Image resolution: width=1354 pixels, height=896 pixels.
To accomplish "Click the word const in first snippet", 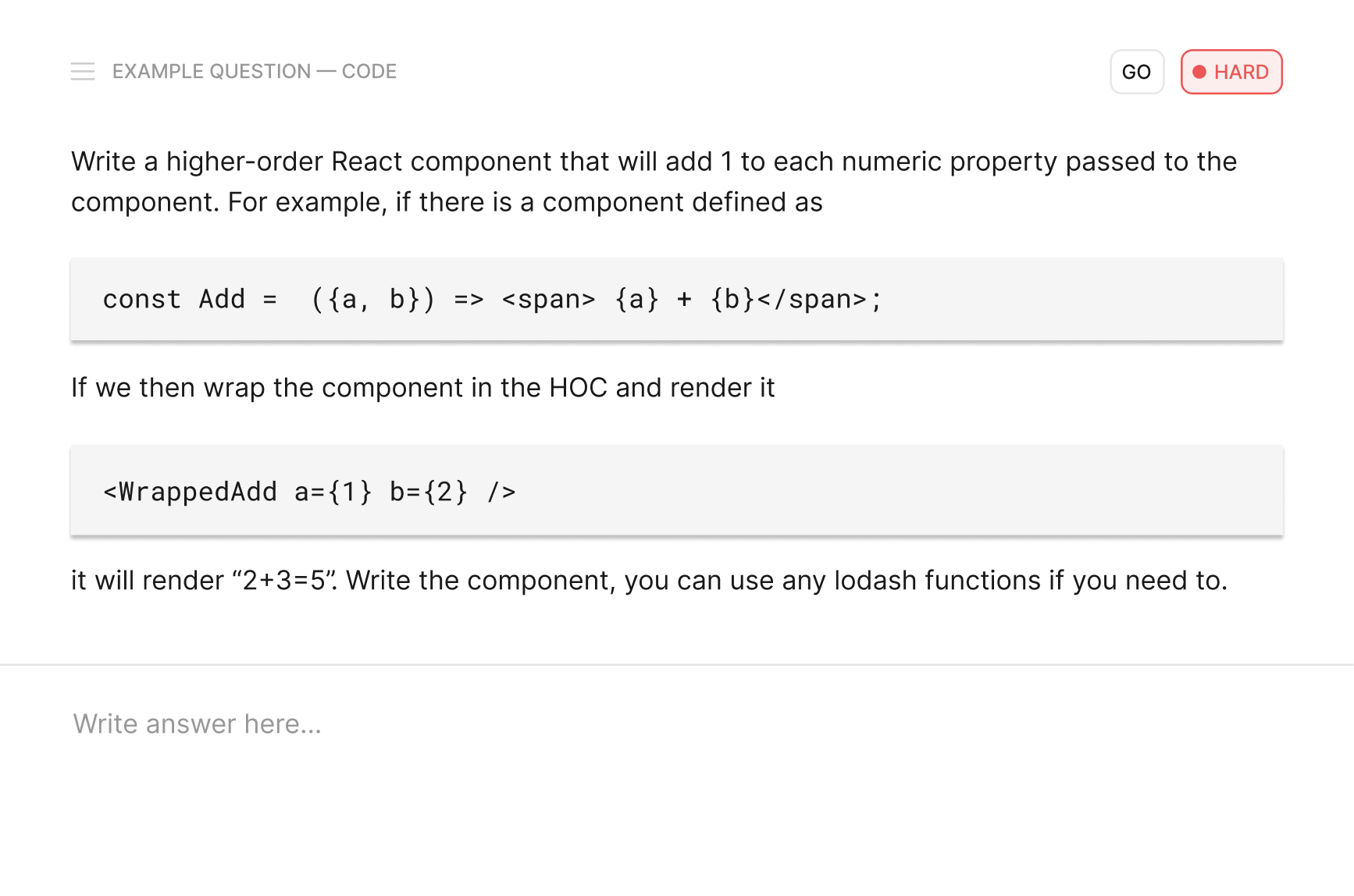I will tap(142, 300).
